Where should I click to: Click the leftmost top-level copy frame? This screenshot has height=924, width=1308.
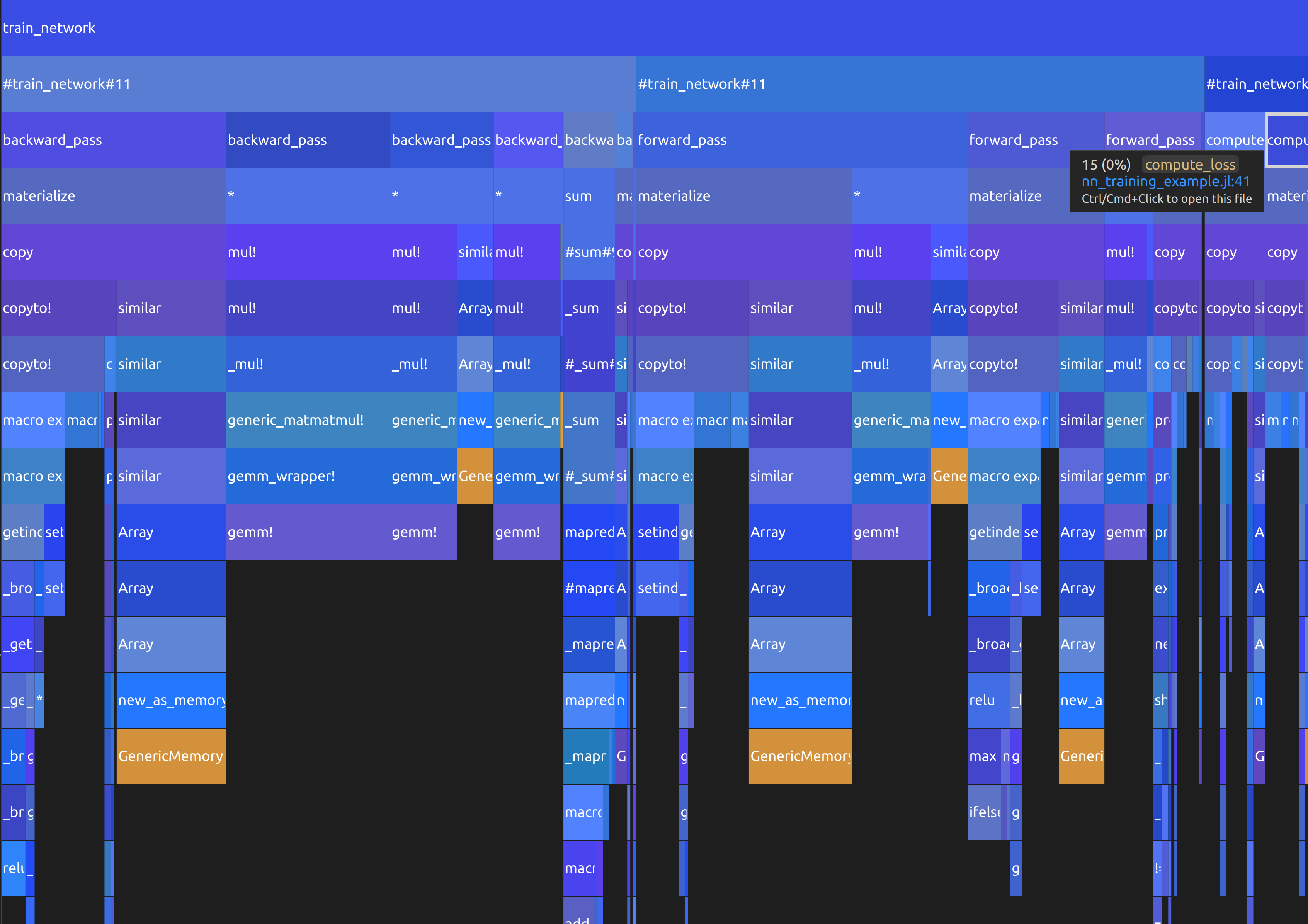tap(113, 252)
